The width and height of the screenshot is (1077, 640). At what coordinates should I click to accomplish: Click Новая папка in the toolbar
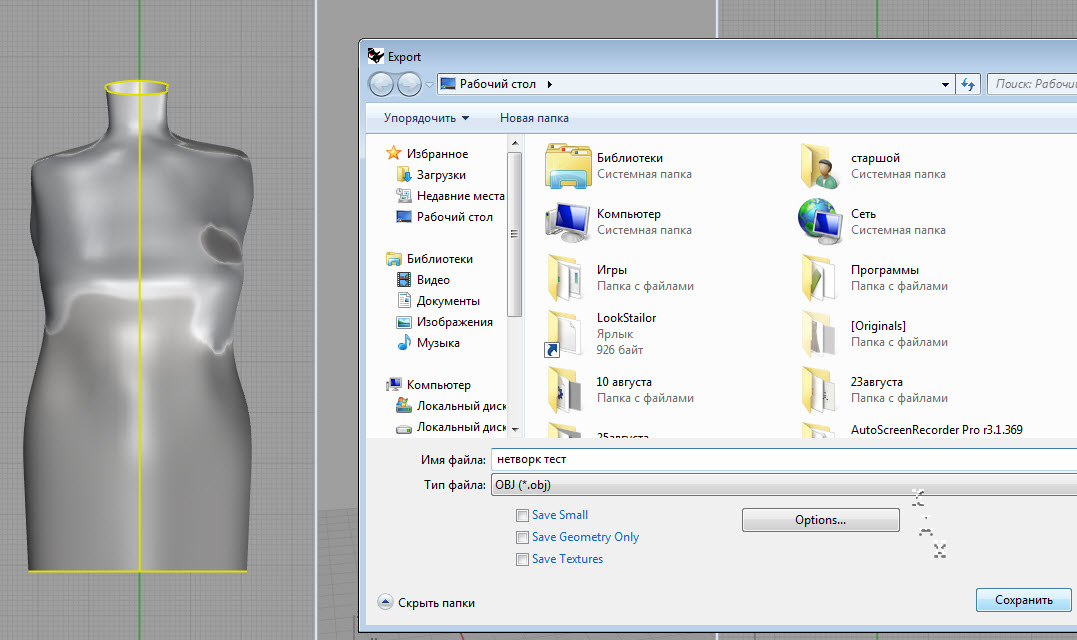coord(534,118)
